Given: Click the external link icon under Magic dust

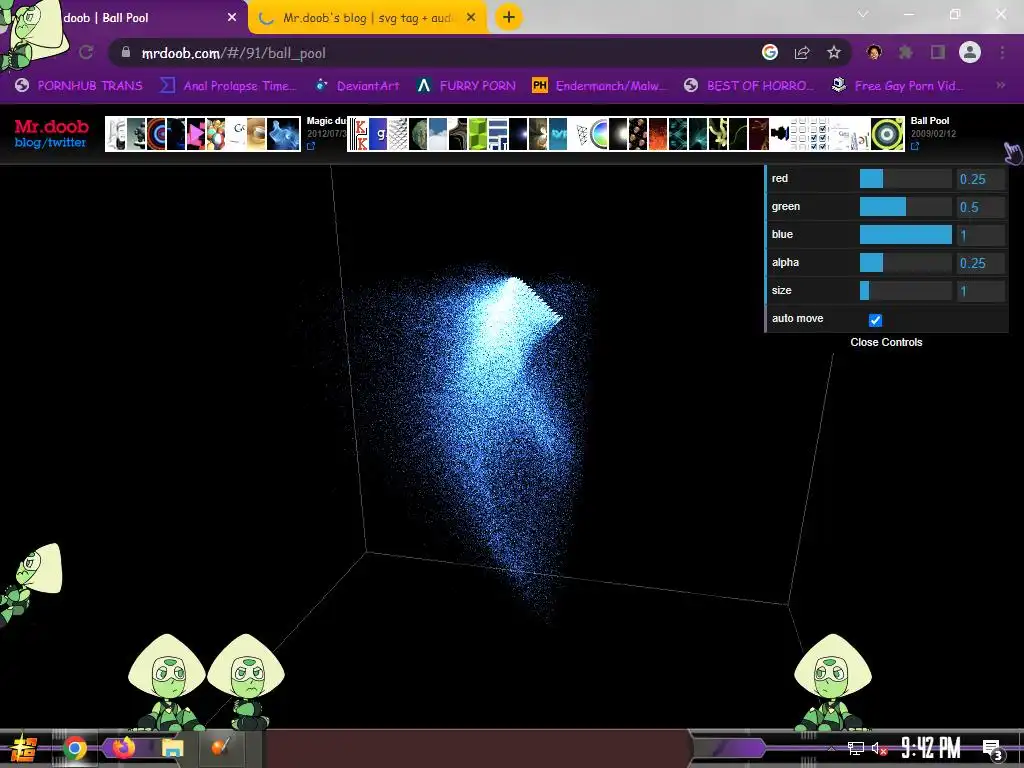Looking at the screenshot, I should point(311,146).
